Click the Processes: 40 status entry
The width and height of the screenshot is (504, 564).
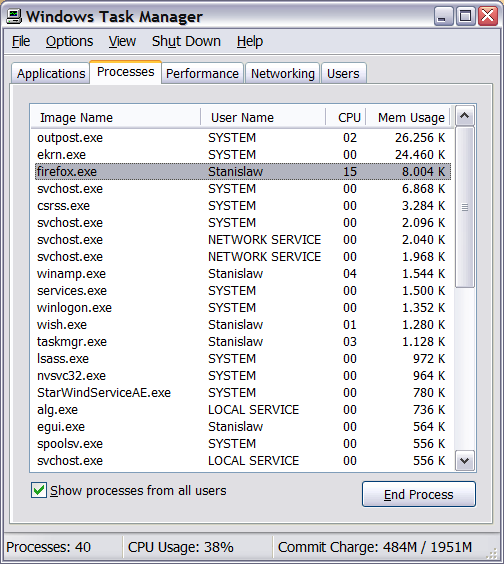point(49,547)
